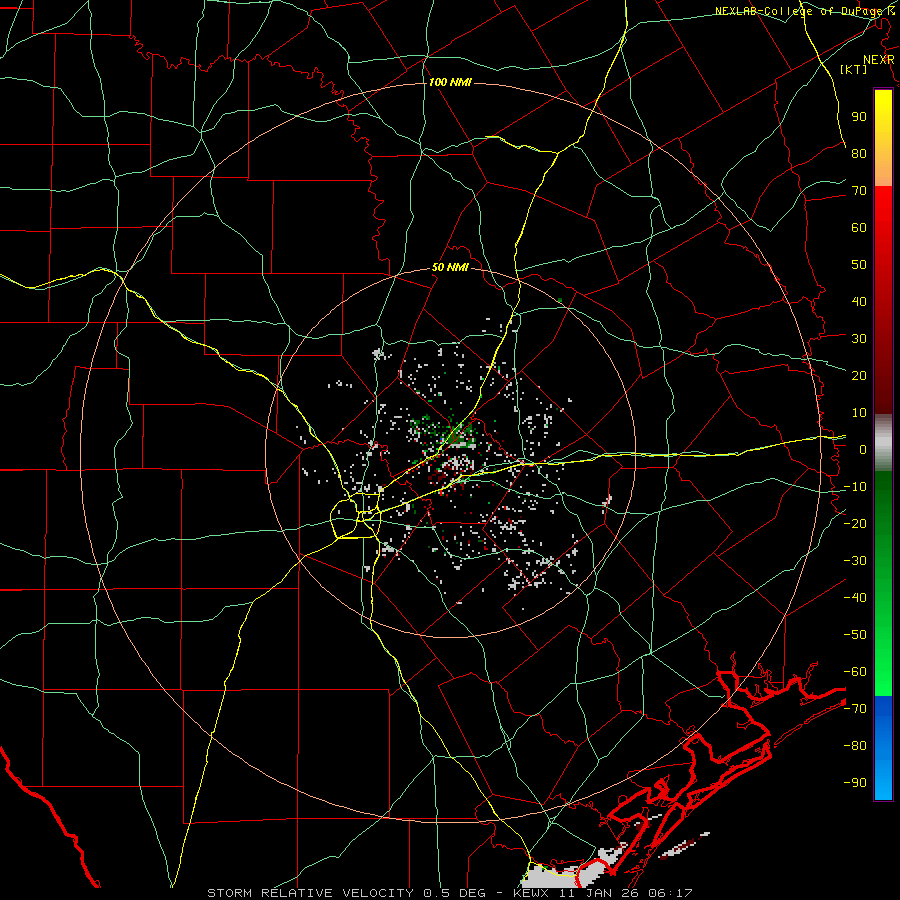Select the 0 scale value

863,449
